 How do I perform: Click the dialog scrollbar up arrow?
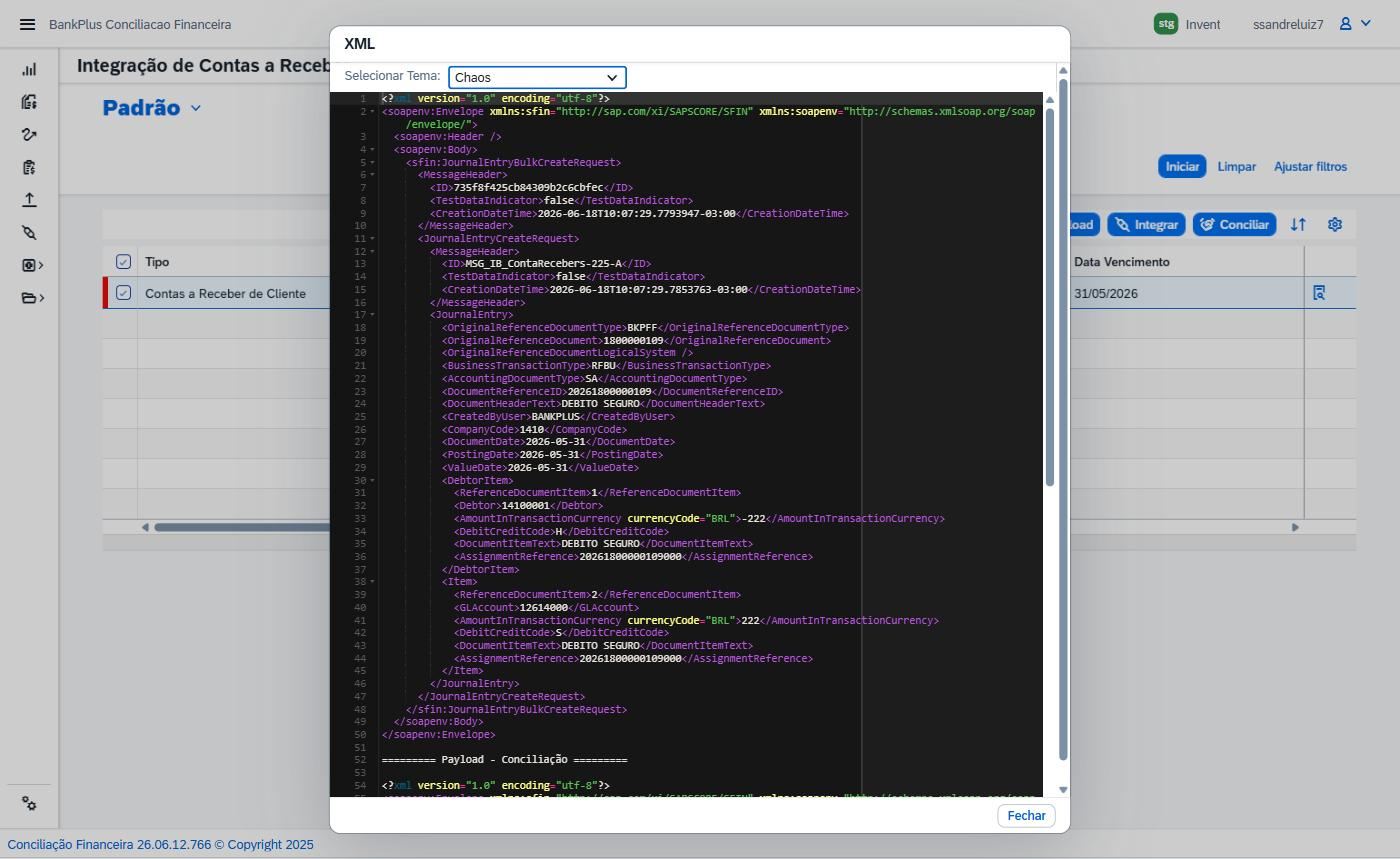pyautogui.click(x=1063, y=70)
